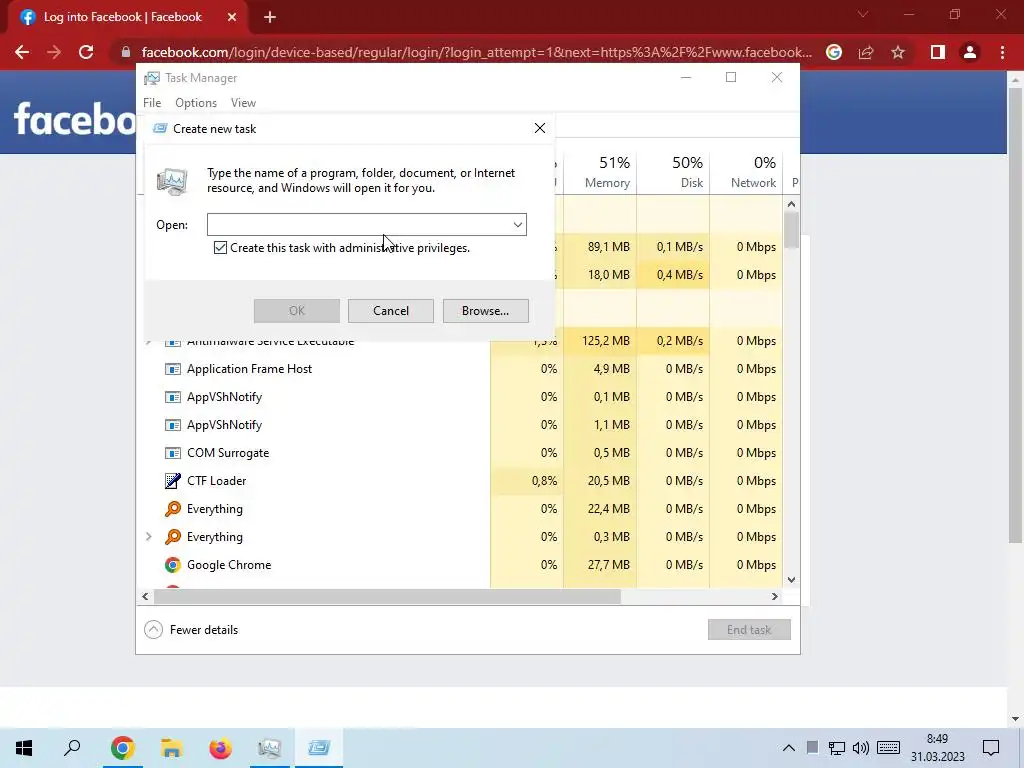This screenshot has width=1024, height=768.
Task: Open the notification center icon
Action: (991, 748)
